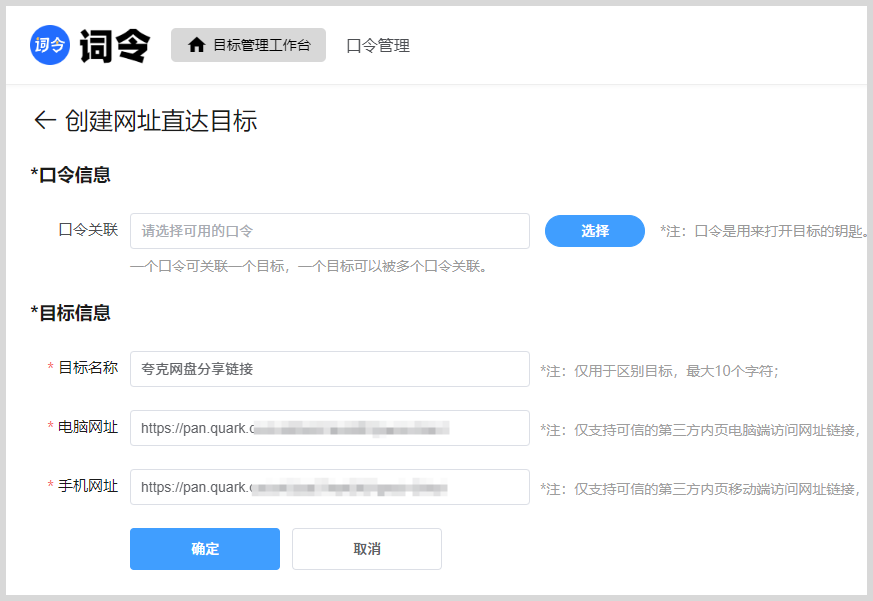The width and height of the screenshot is (873, 601).
Task: Click the home icon in 目标管理工作台
Action: 197,45
